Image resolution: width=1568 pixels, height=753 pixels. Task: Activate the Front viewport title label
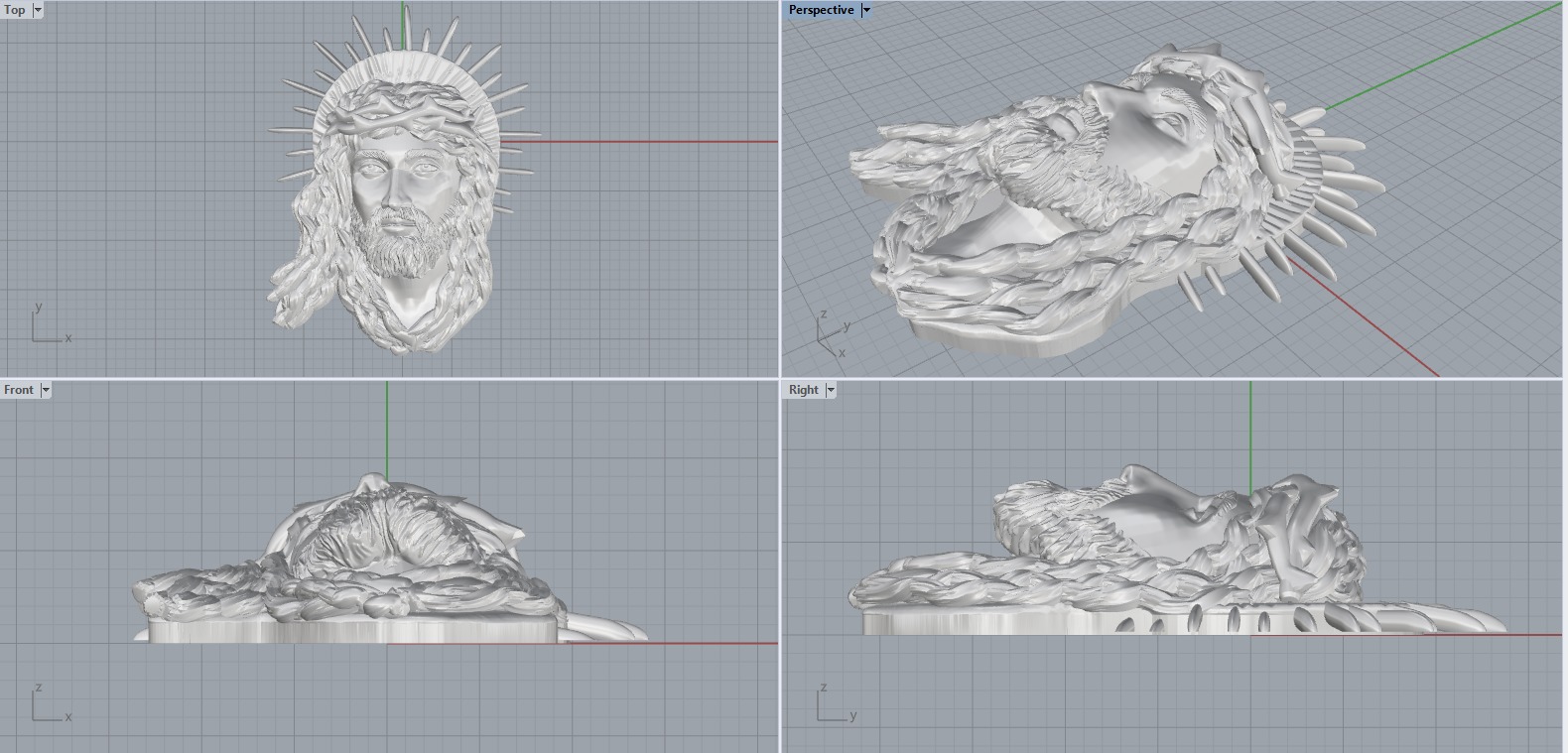[19, 390]
